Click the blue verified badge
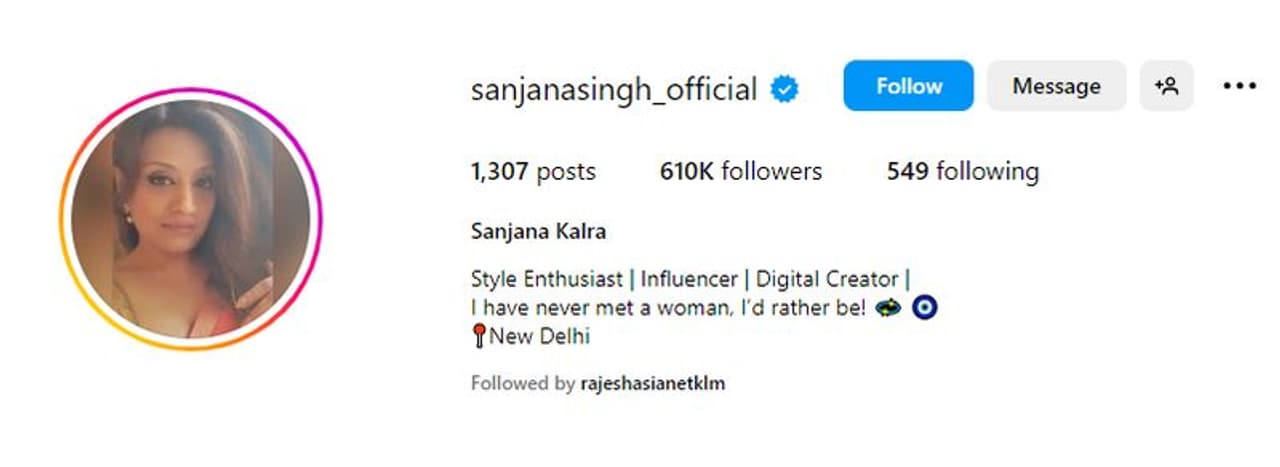 point(784,90)
